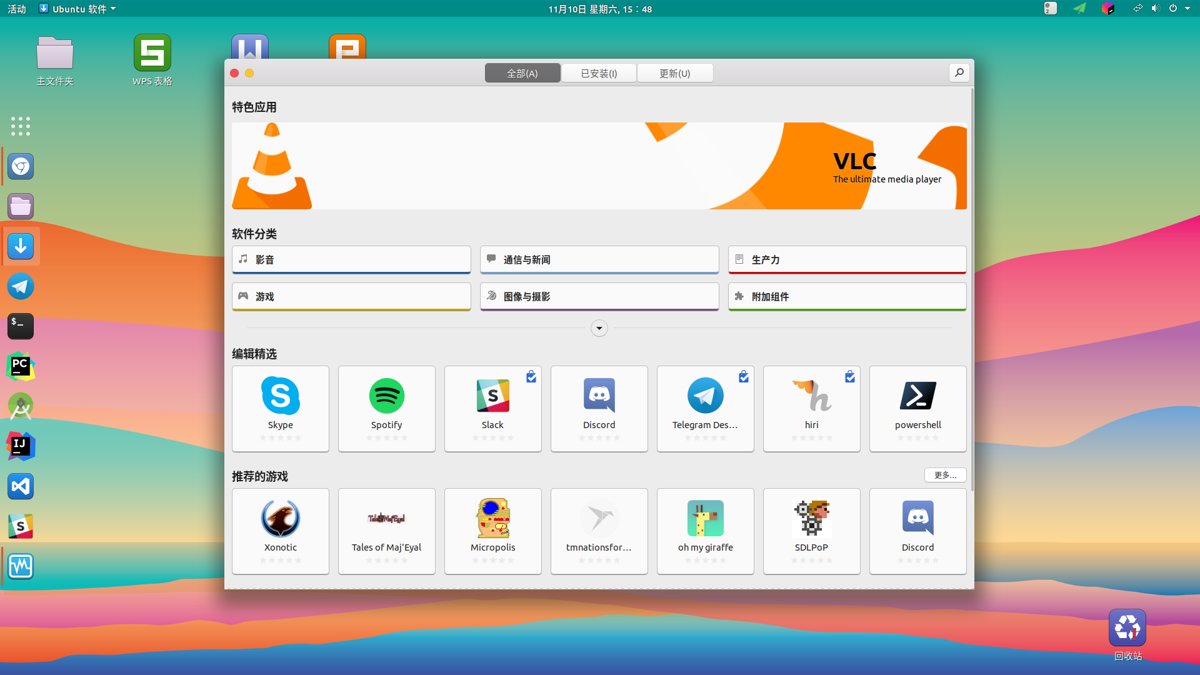Viewport: 1200px width, 675px height.
Task: Open the system power menu
Action: [1177, 9]
